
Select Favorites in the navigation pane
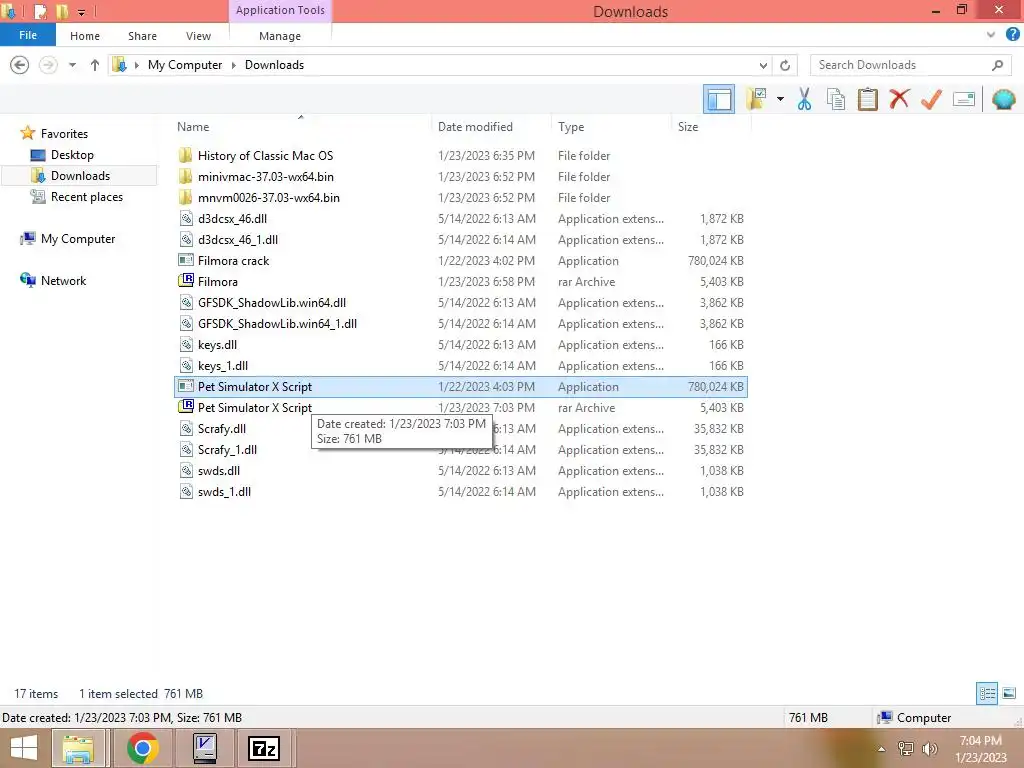click(64, 133)
